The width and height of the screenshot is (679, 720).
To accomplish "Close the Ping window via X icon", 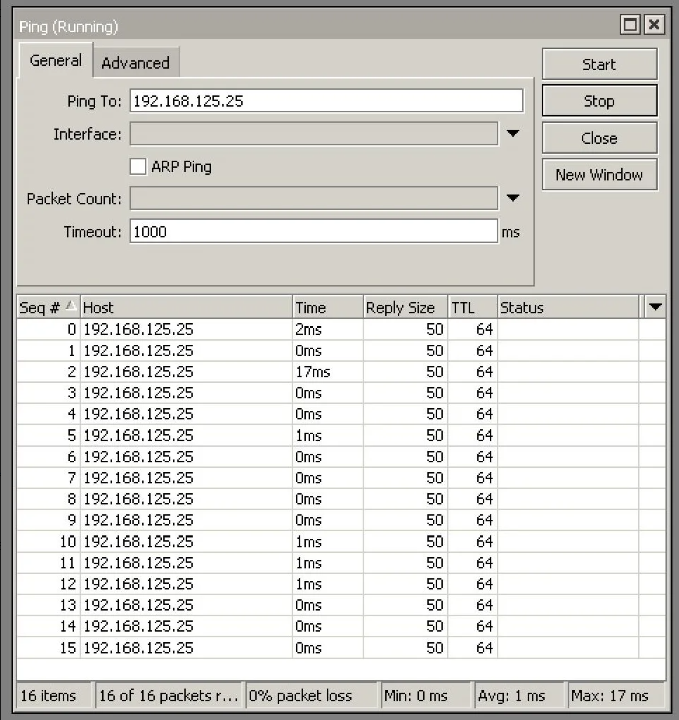I will 653,25.
